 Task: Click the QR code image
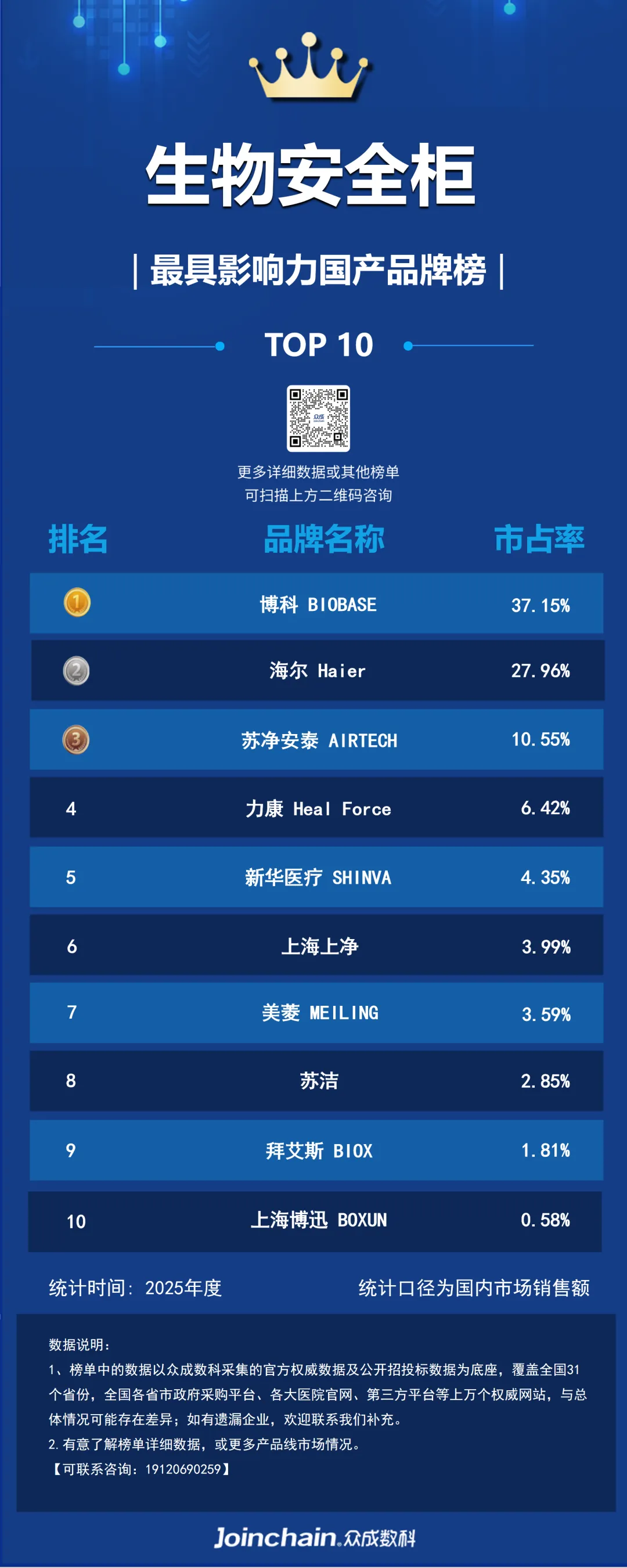[318, 418]
